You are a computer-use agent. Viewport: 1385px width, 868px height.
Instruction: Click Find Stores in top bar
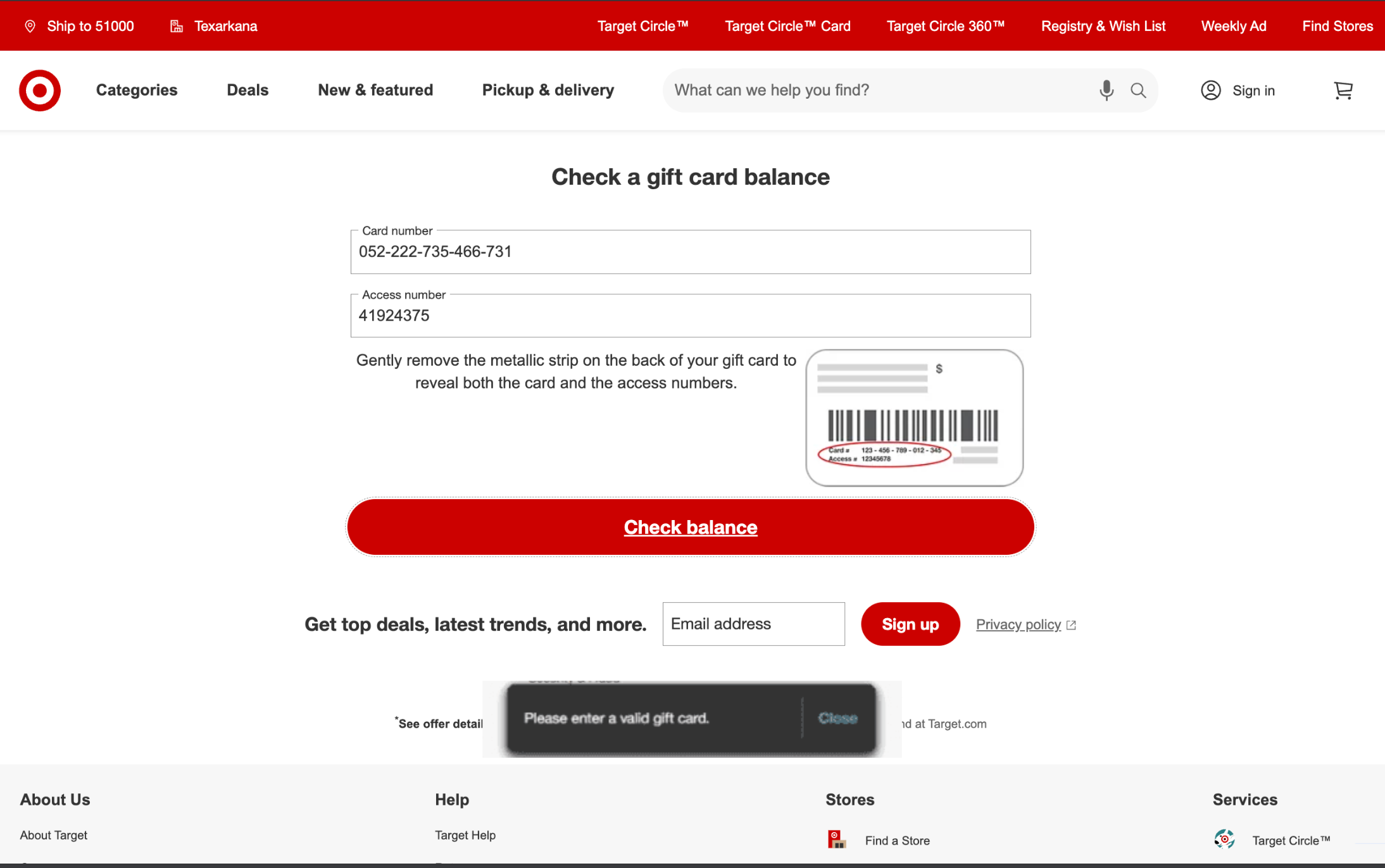click(1338, 26)
